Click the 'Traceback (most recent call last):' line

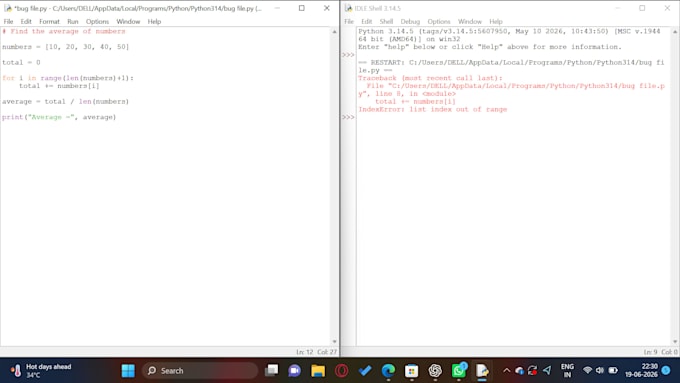430,78
